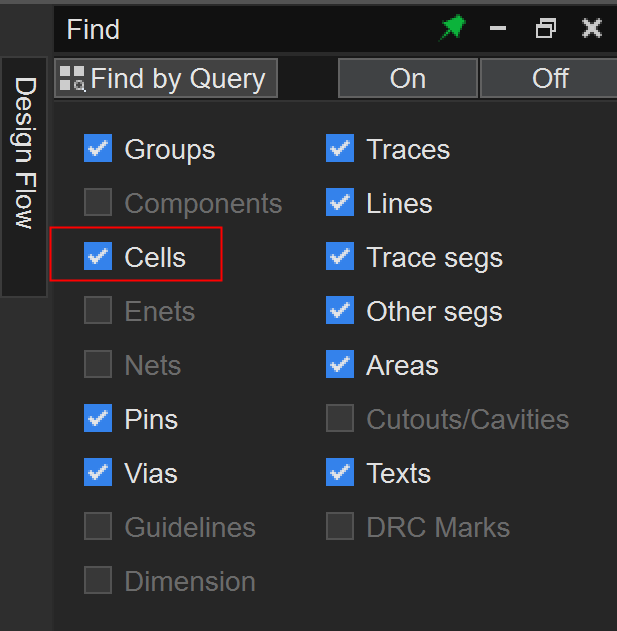617x631 pixels.
Task: Disable the Trace segs checkbox
Action: [340, 257]
